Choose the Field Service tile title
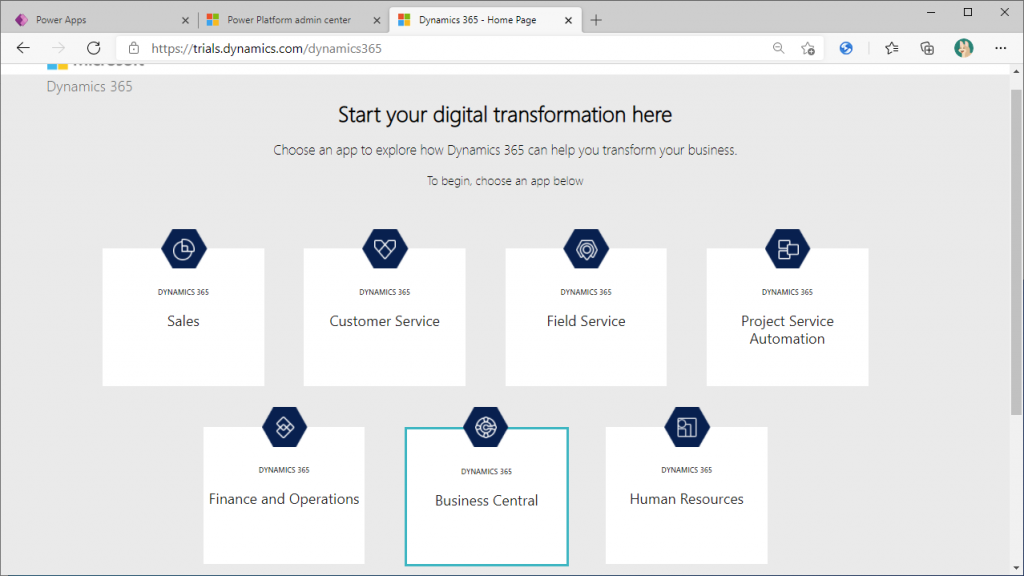 tap(586, 321)
